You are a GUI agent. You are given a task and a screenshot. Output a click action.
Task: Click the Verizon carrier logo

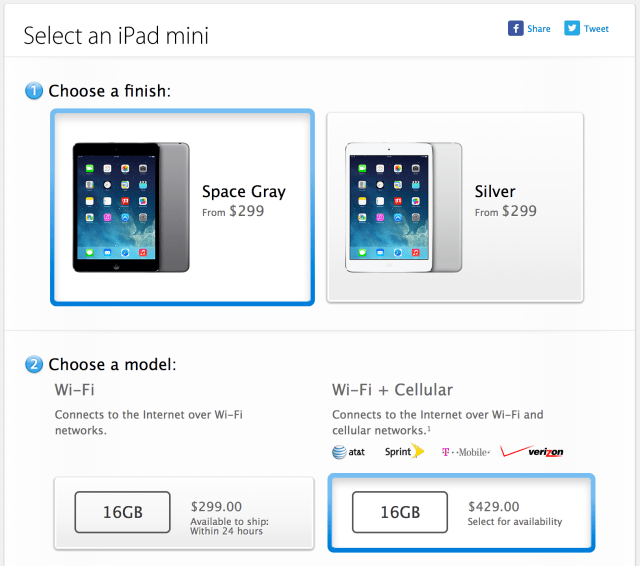(532, 452)
